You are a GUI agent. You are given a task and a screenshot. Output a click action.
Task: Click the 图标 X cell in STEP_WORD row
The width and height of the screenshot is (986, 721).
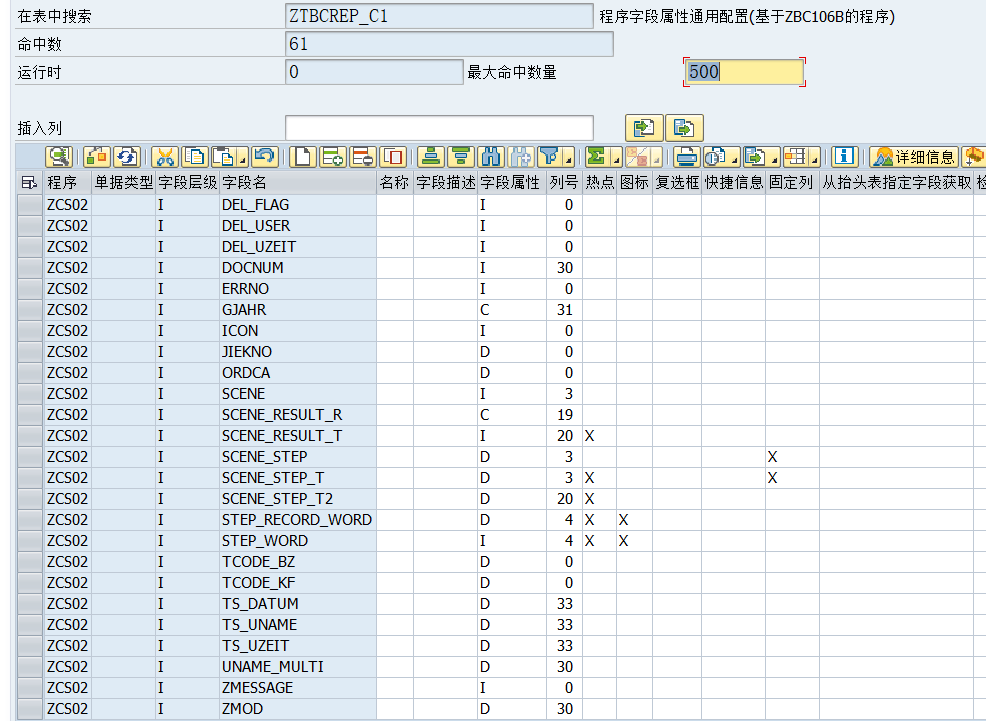coord(634,541)
